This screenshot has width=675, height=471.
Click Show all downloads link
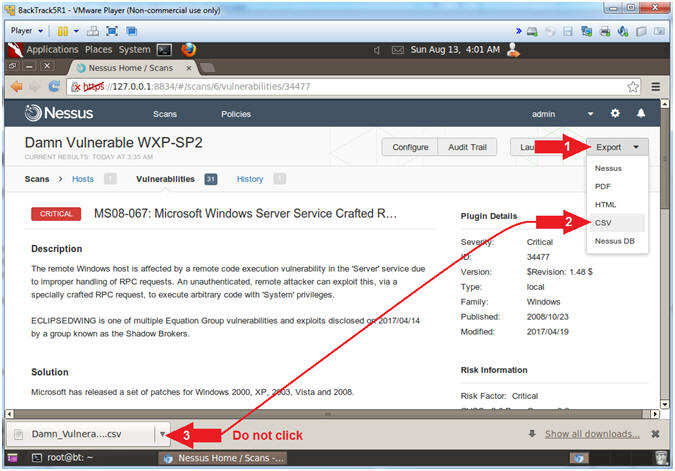[x=592, y=434]
